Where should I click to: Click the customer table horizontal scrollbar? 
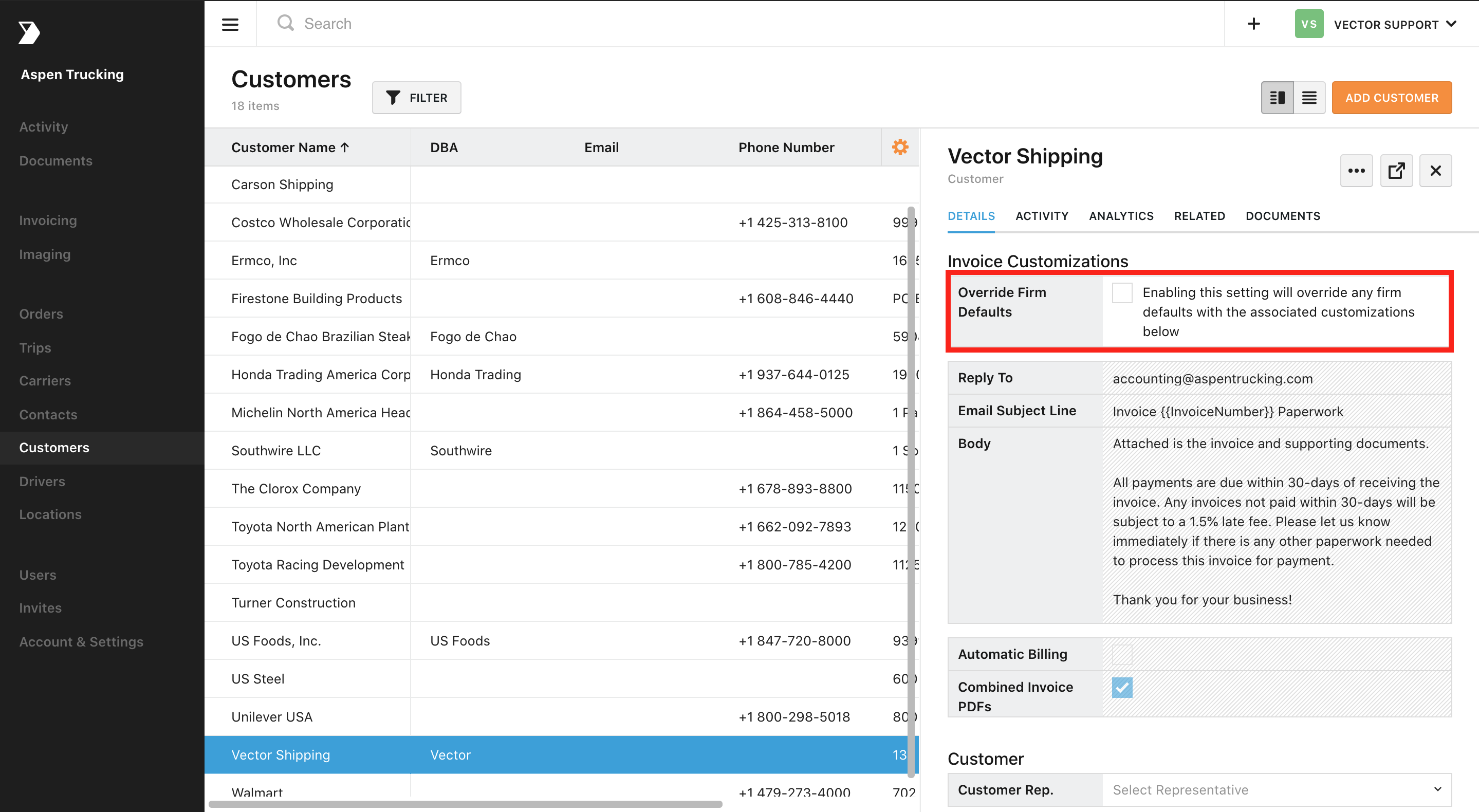click(x=465, y=804)
